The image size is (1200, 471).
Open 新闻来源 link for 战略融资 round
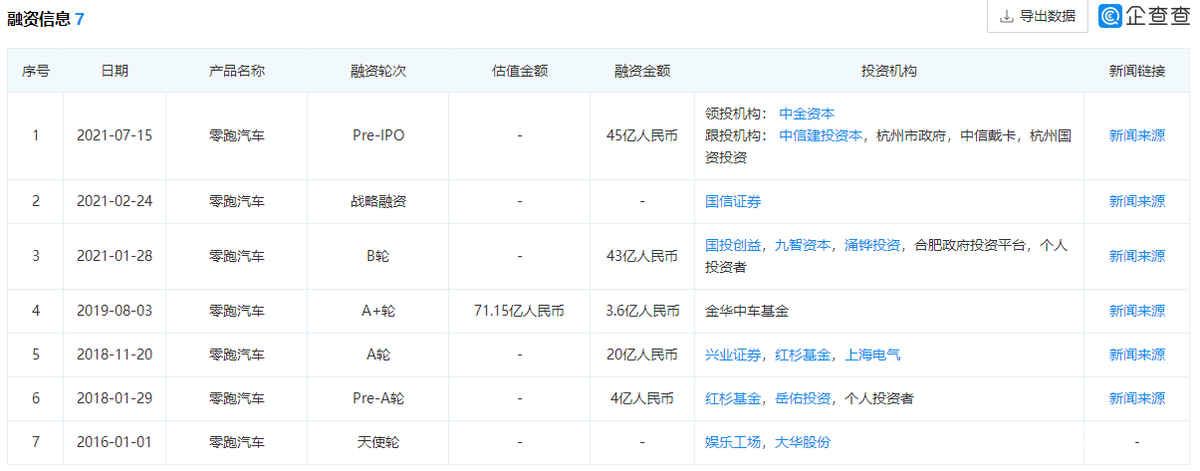tap(1137, 201)
